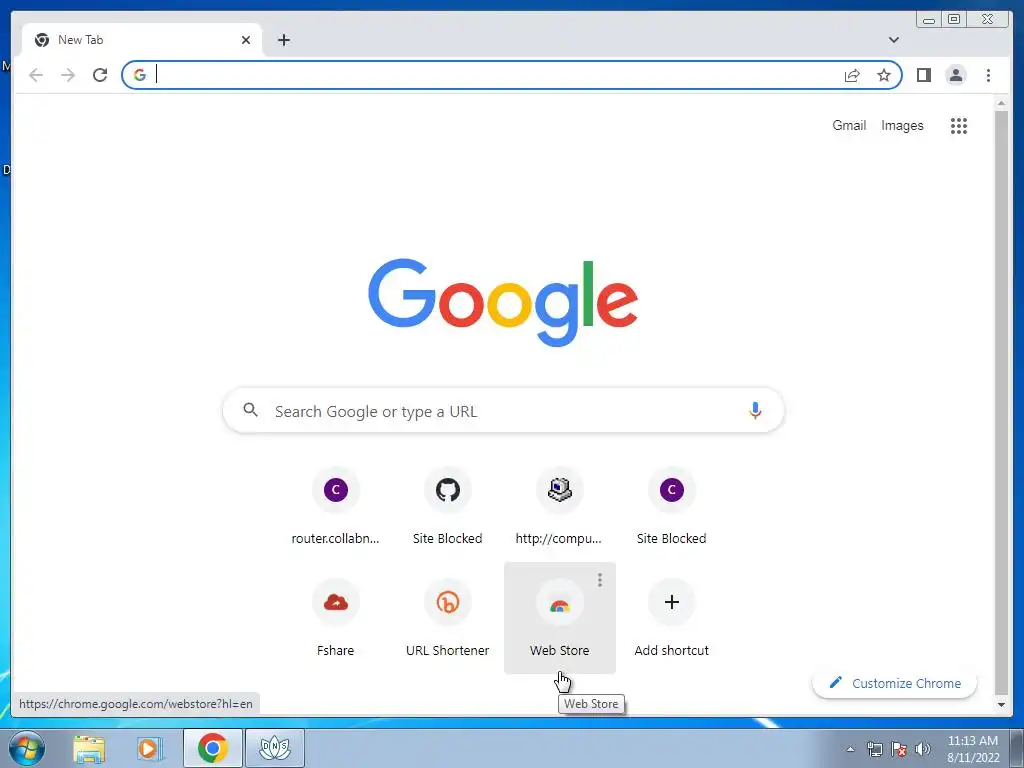Open the Gmail link
The image size is (1024, 768).
(849, 125)
